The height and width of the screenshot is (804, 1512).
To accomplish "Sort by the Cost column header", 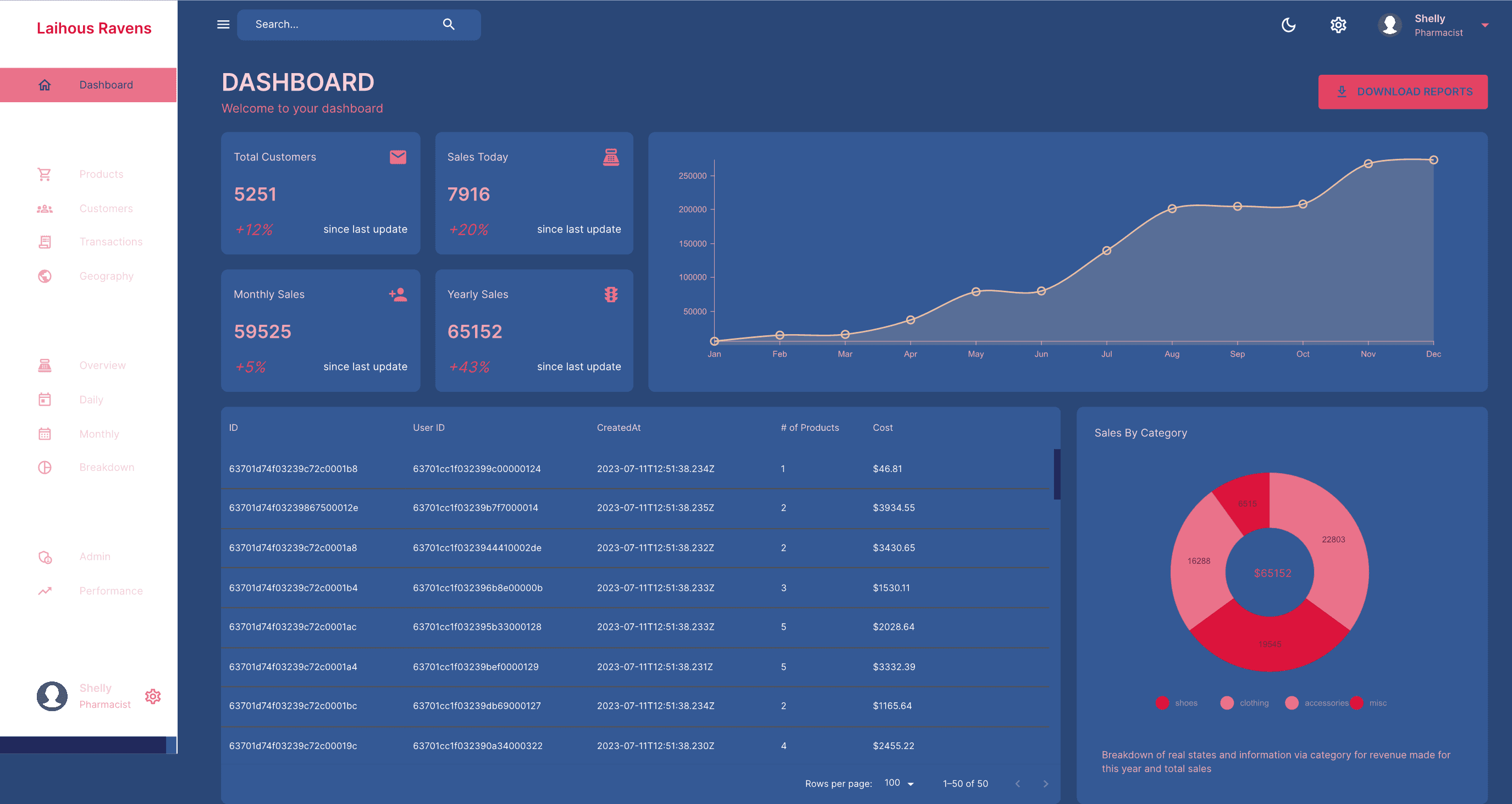I will click(x=883, y=428).
